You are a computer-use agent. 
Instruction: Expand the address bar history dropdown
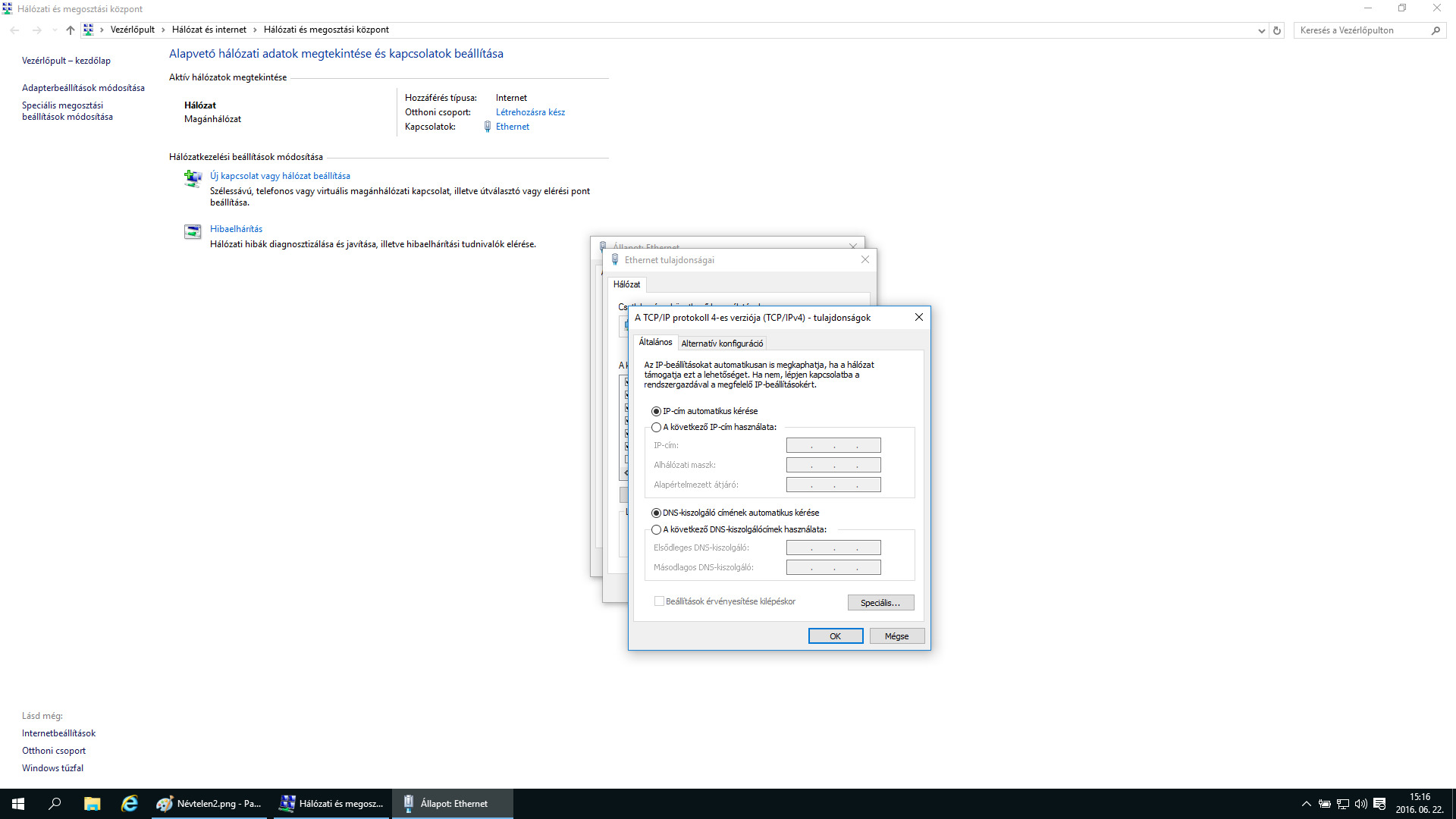coord(1261,30)
